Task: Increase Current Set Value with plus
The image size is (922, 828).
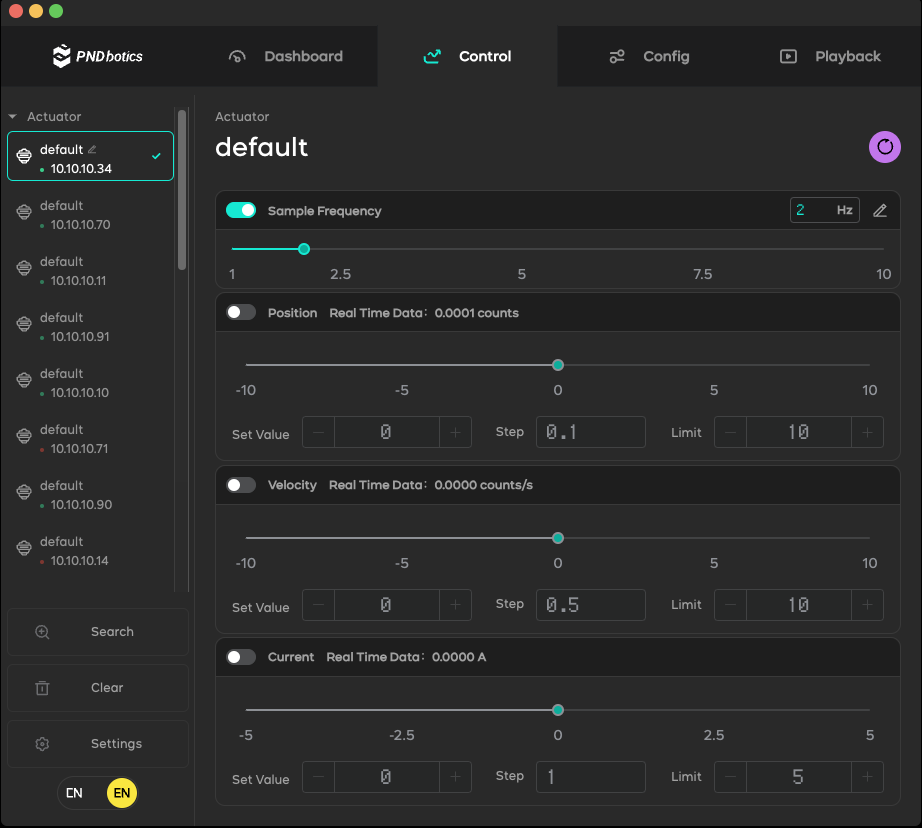Action: [455, 777]
